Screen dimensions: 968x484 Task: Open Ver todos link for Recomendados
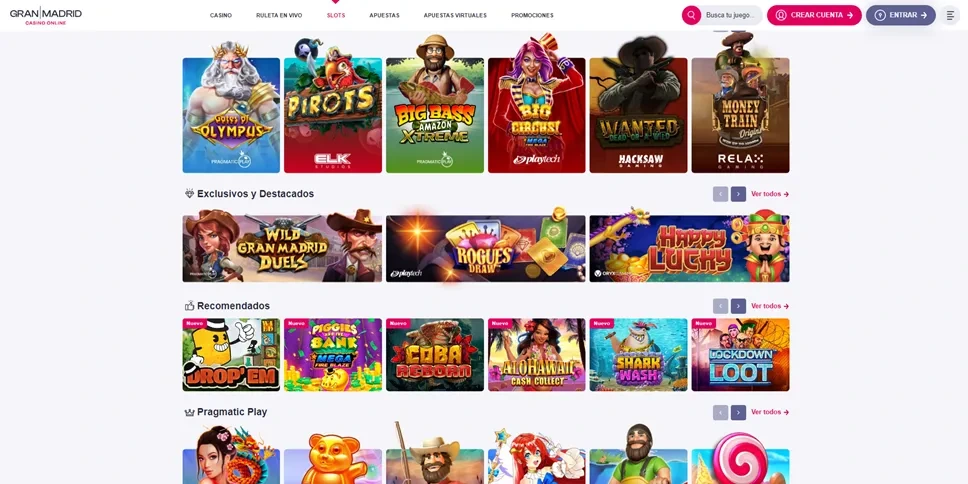770,306
